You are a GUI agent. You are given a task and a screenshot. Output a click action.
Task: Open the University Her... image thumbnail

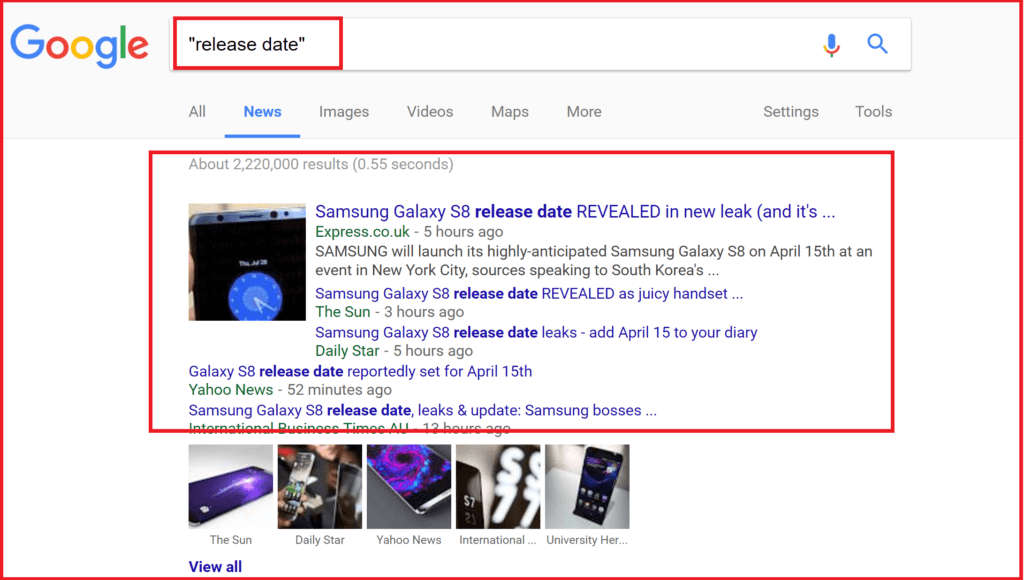pos(587,487)
